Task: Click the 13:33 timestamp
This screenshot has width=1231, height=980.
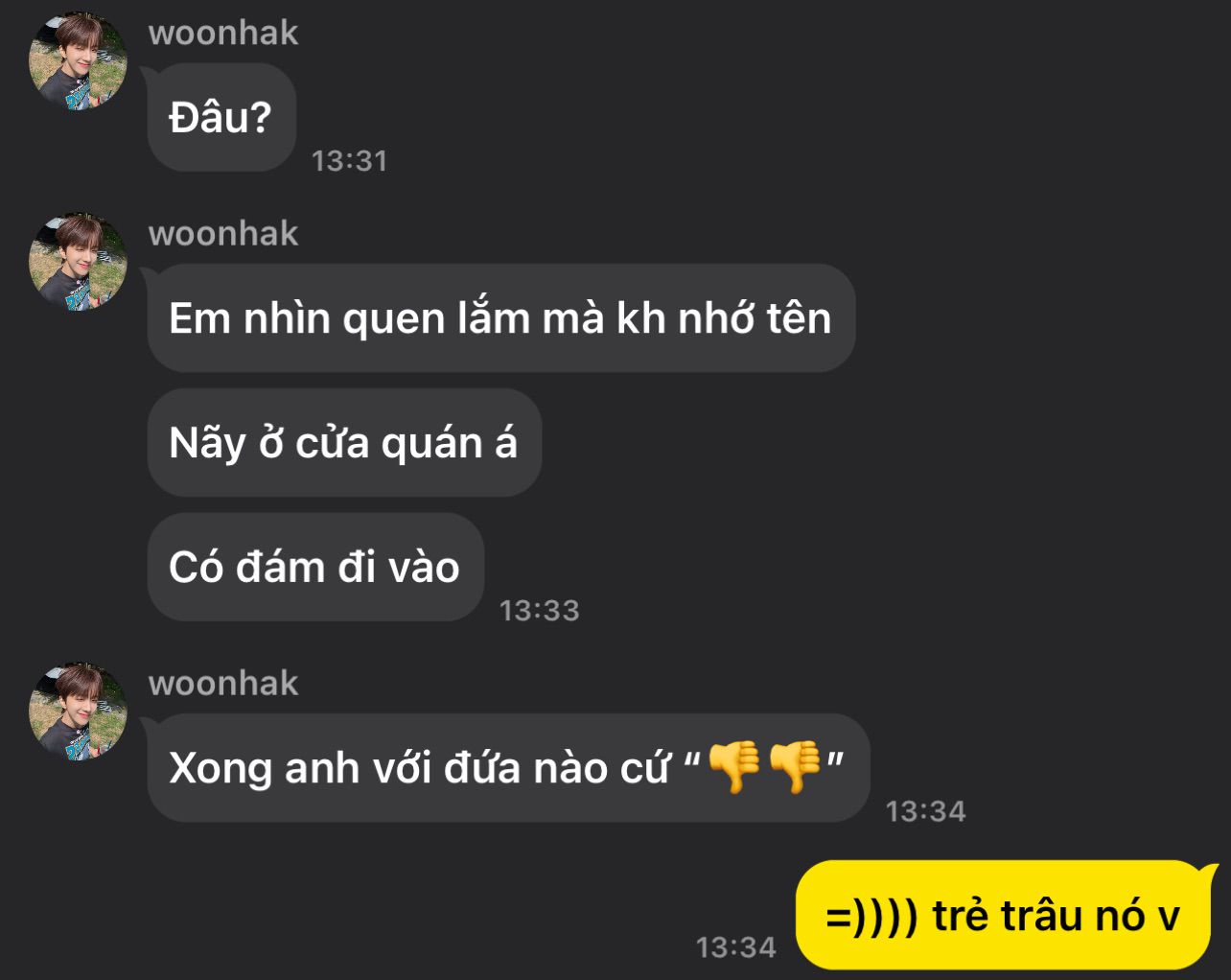Action: click(x=539, y=610)
